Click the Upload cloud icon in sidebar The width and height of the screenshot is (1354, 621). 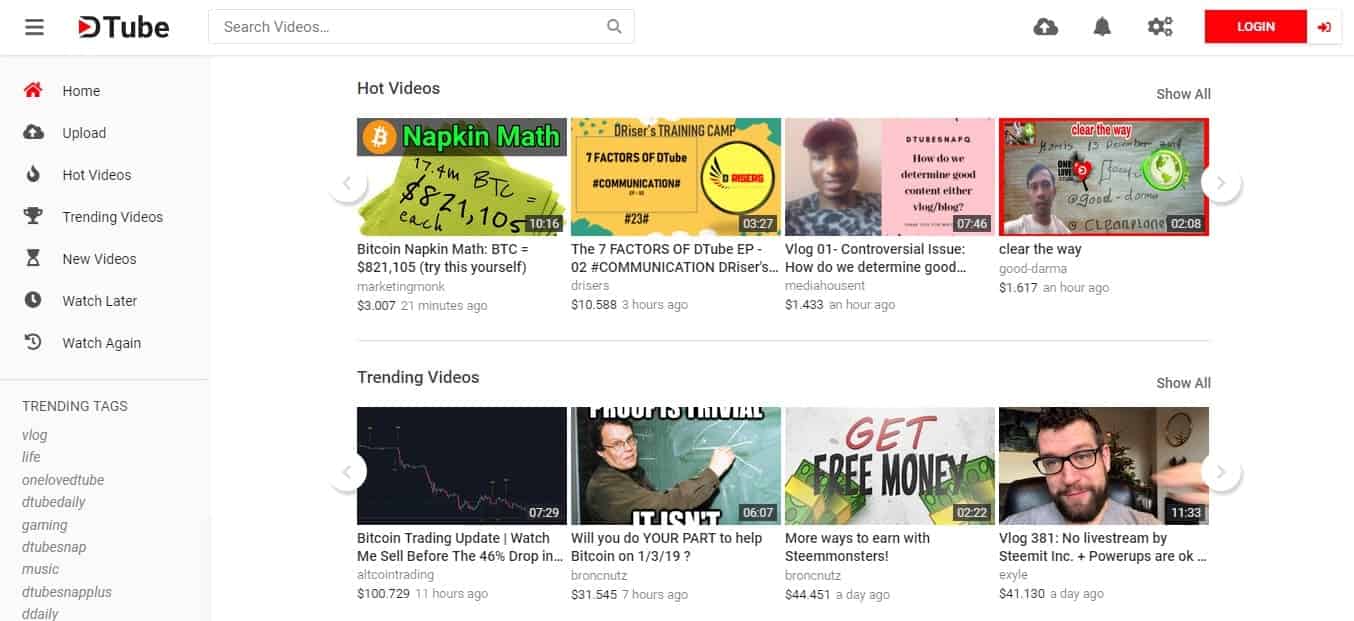[x=33, y=132]
